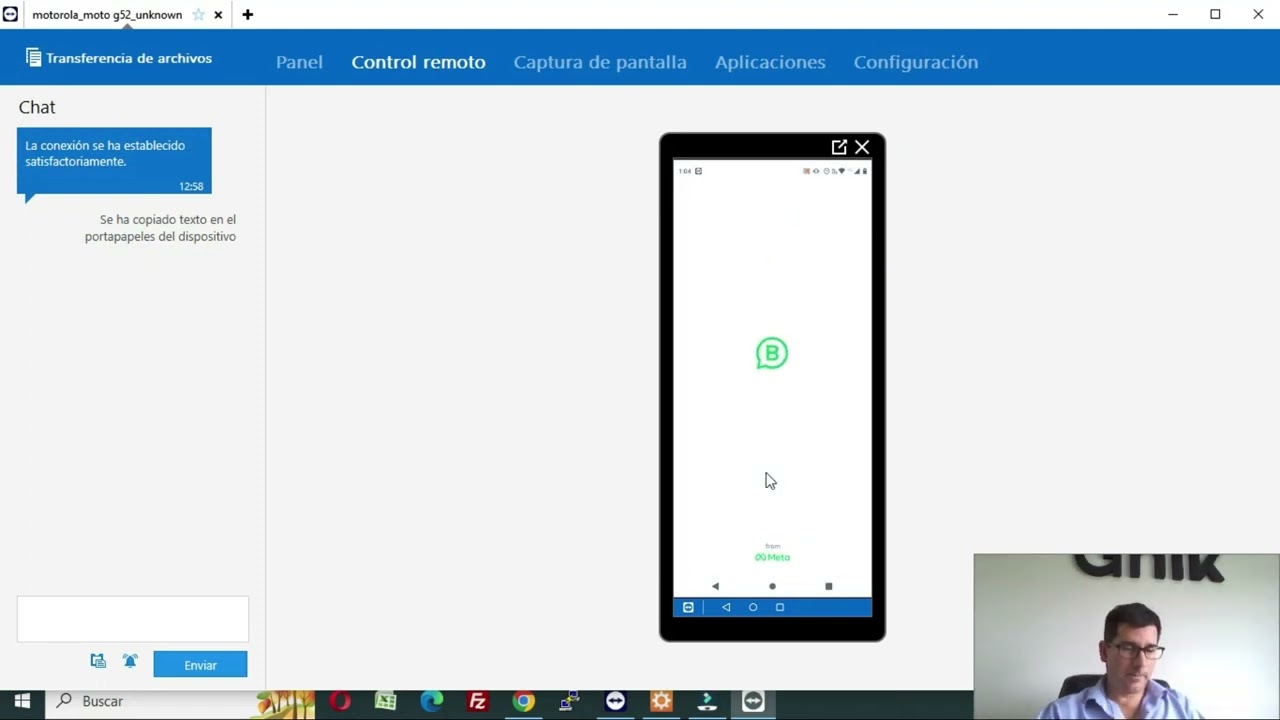This screenshot has height=720, width=1280.
Task: Open Opera from the taskbar
Action: pos(340,702)
